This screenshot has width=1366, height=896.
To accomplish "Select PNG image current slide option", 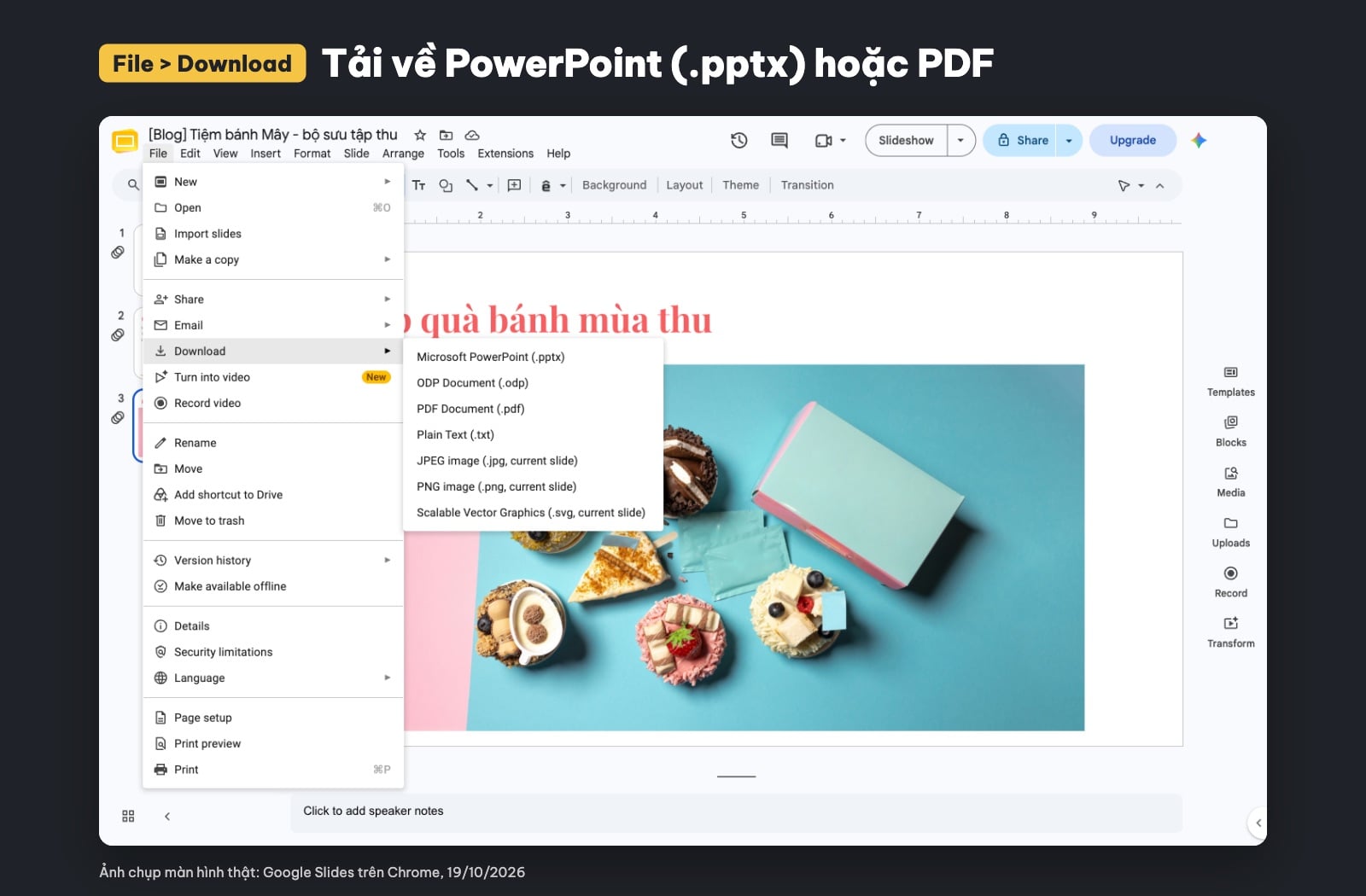I will [x=533, y=486].
